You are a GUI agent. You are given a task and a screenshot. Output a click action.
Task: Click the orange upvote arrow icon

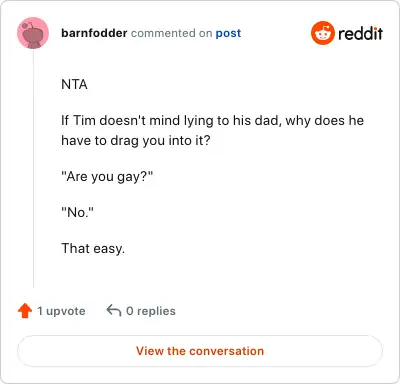[x=25, y=311]
